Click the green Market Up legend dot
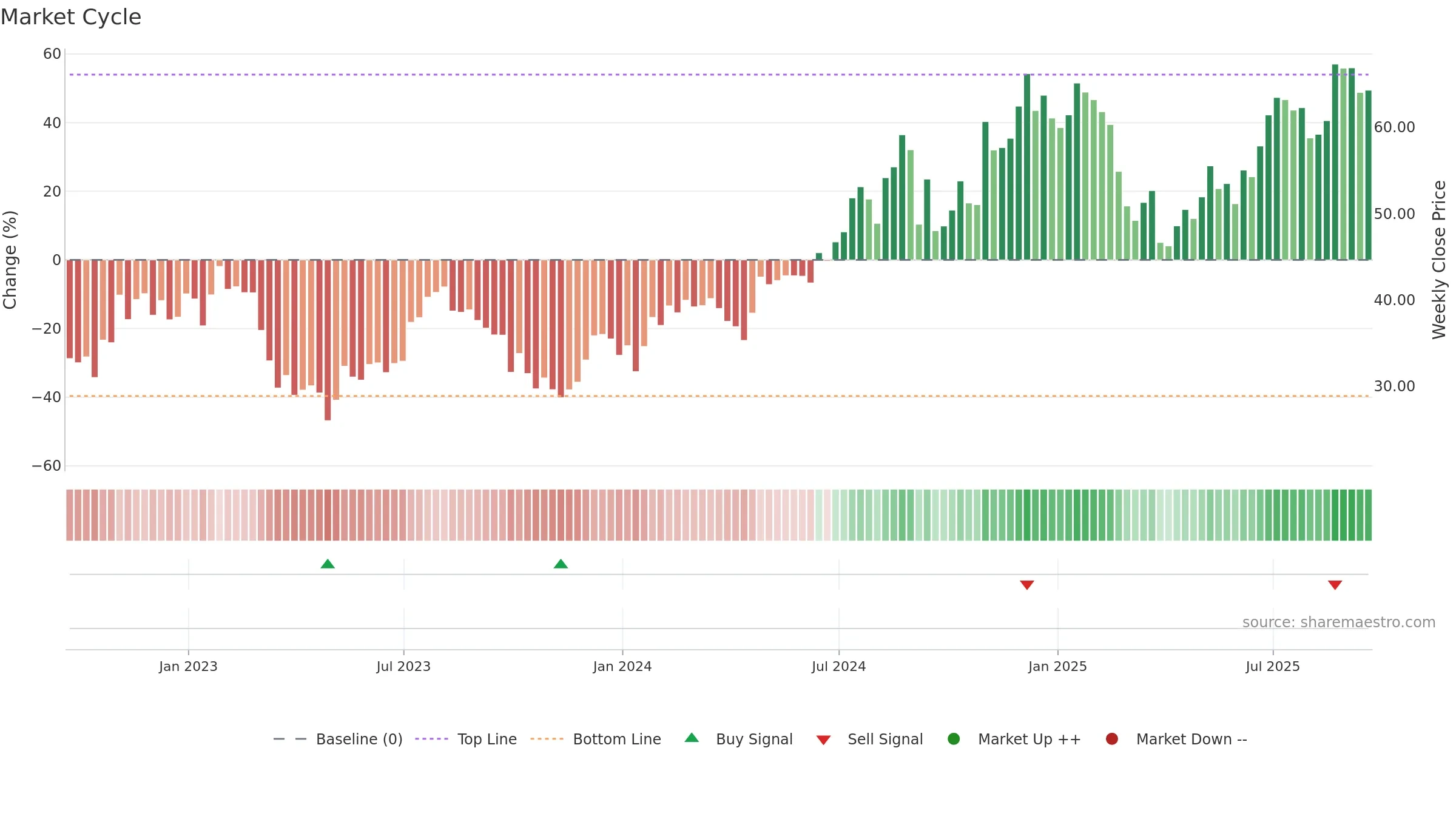 [954, 739]
